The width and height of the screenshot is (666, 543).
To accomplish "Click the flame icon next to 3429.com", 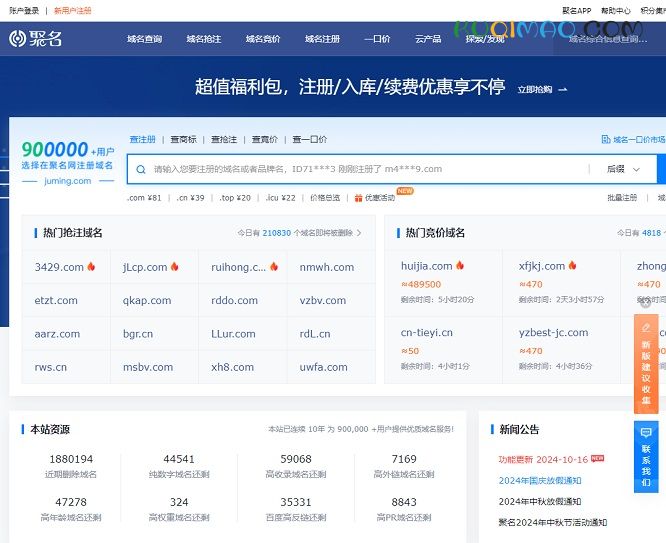I will [91, 266].
